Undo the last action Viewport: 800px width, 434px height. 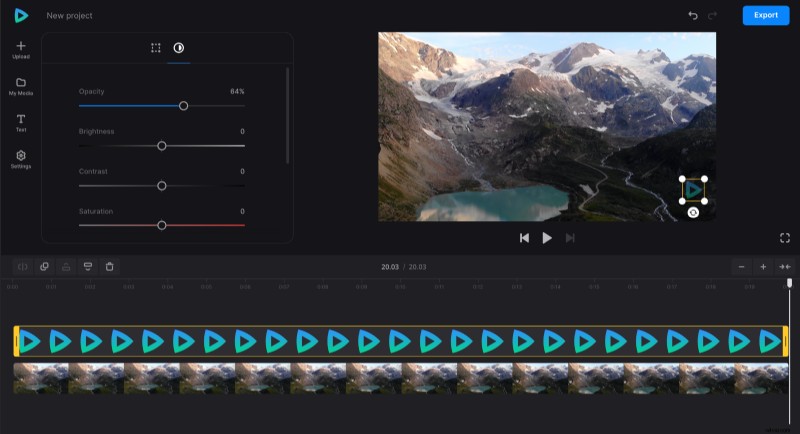click(x=693, y=15)
